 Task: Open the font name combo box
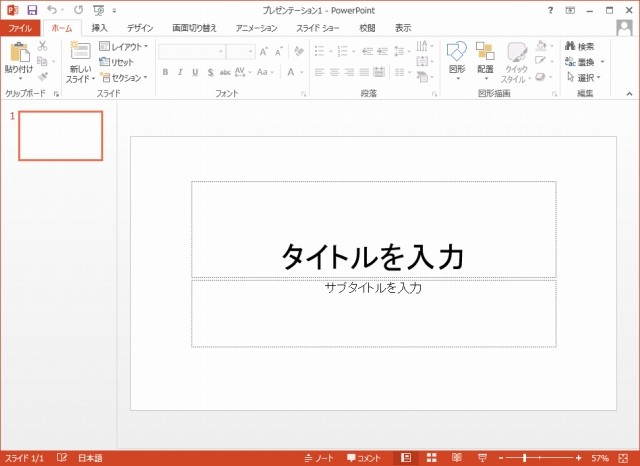click(191, 51)
